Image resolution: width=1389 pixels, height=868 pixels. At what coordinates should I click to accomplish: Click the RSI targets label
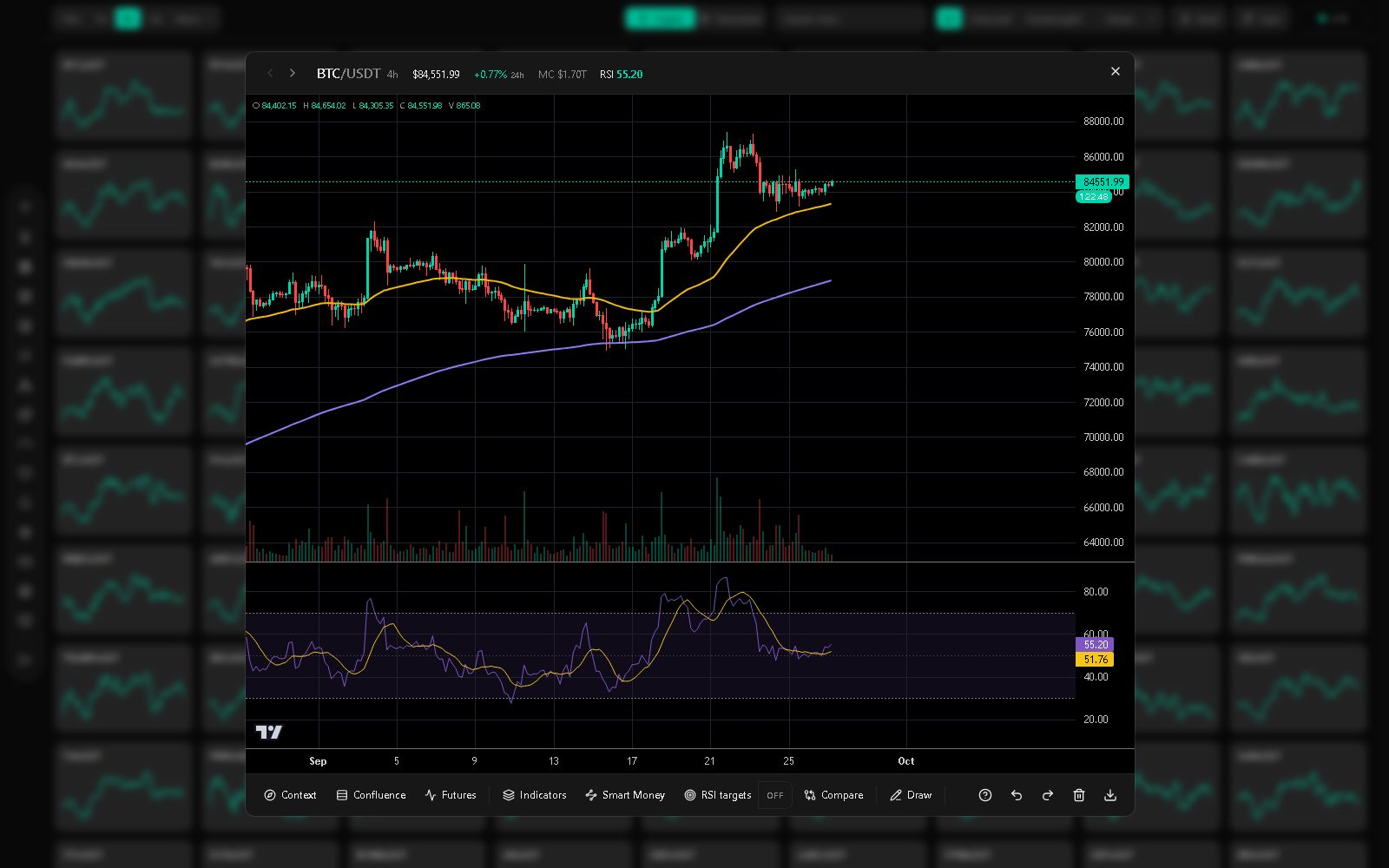(718, 795)
